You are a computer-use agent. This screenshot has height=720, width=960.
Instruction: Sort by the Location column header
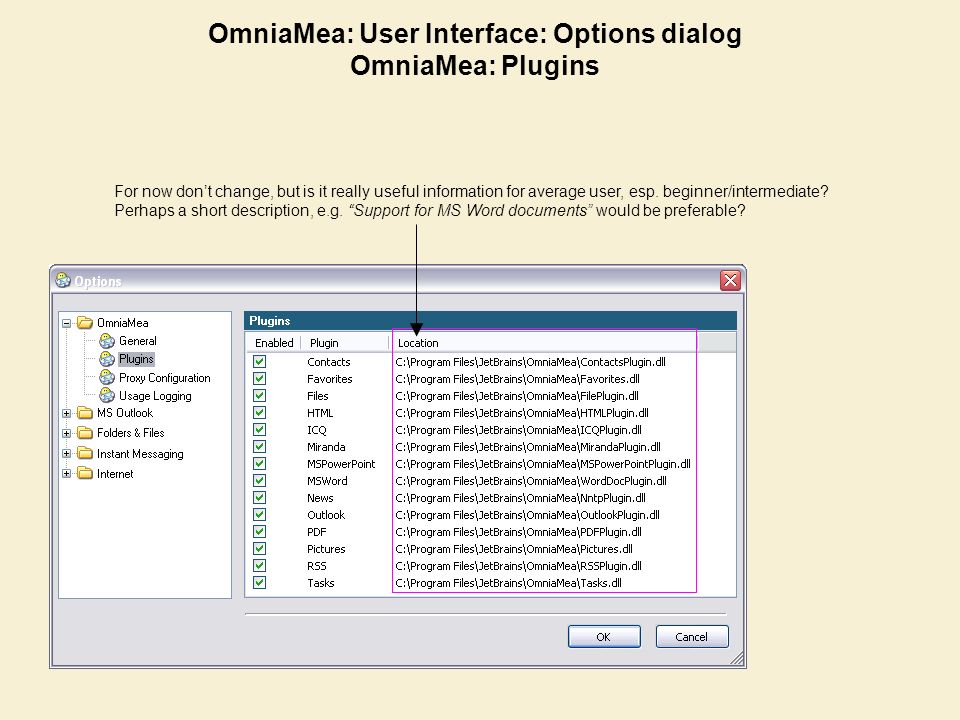tap(544, 343)
